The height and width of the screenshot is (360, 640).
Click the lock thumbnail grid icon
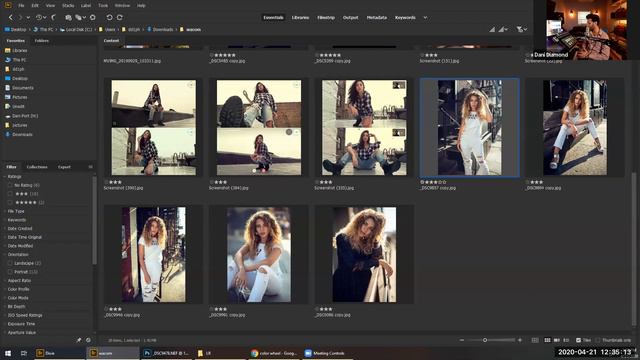point(535,340)
